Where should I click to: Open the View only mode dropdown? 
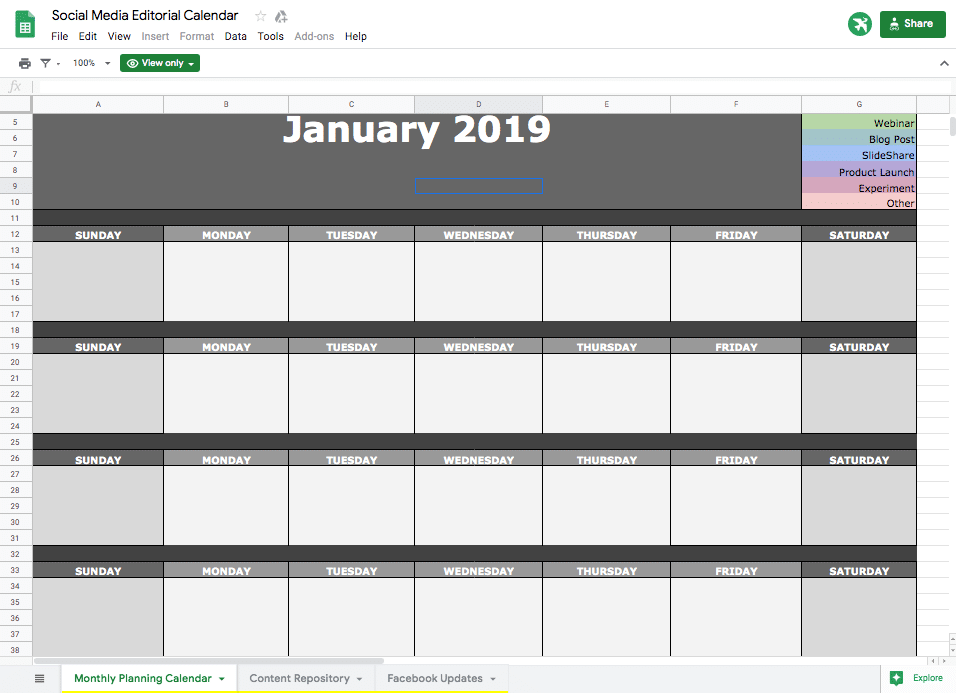point(160,63)
